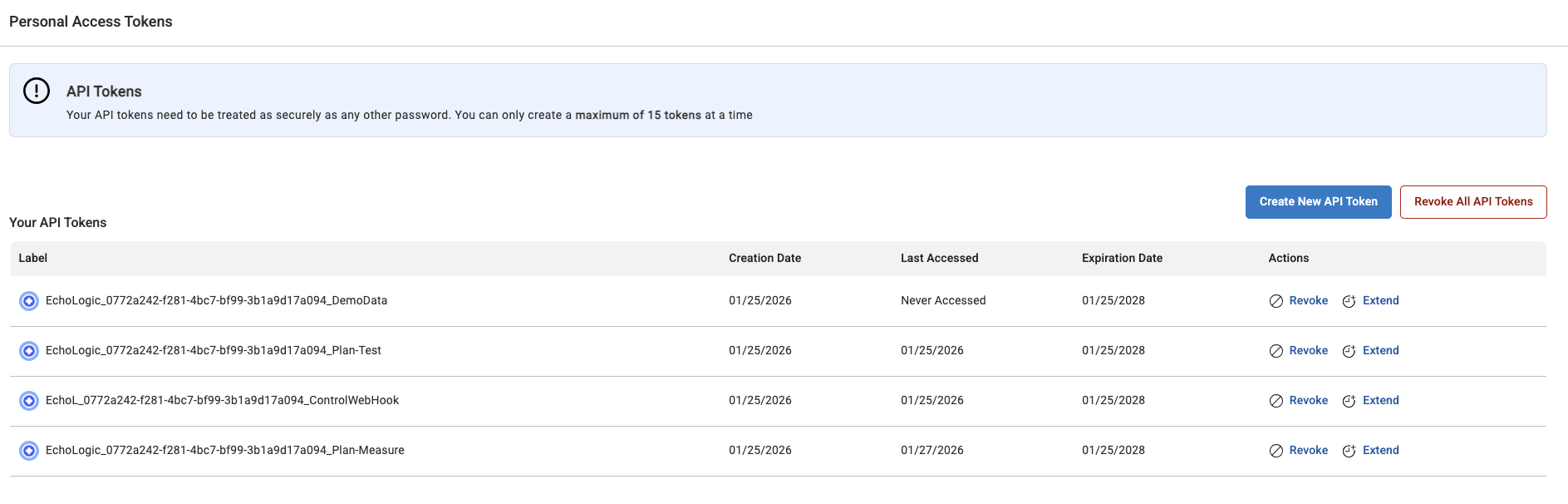Viewport: 1568px width, 504px height.
Task: Click the extend clock icon for Plan-Measure
Action: [1349, 451]
